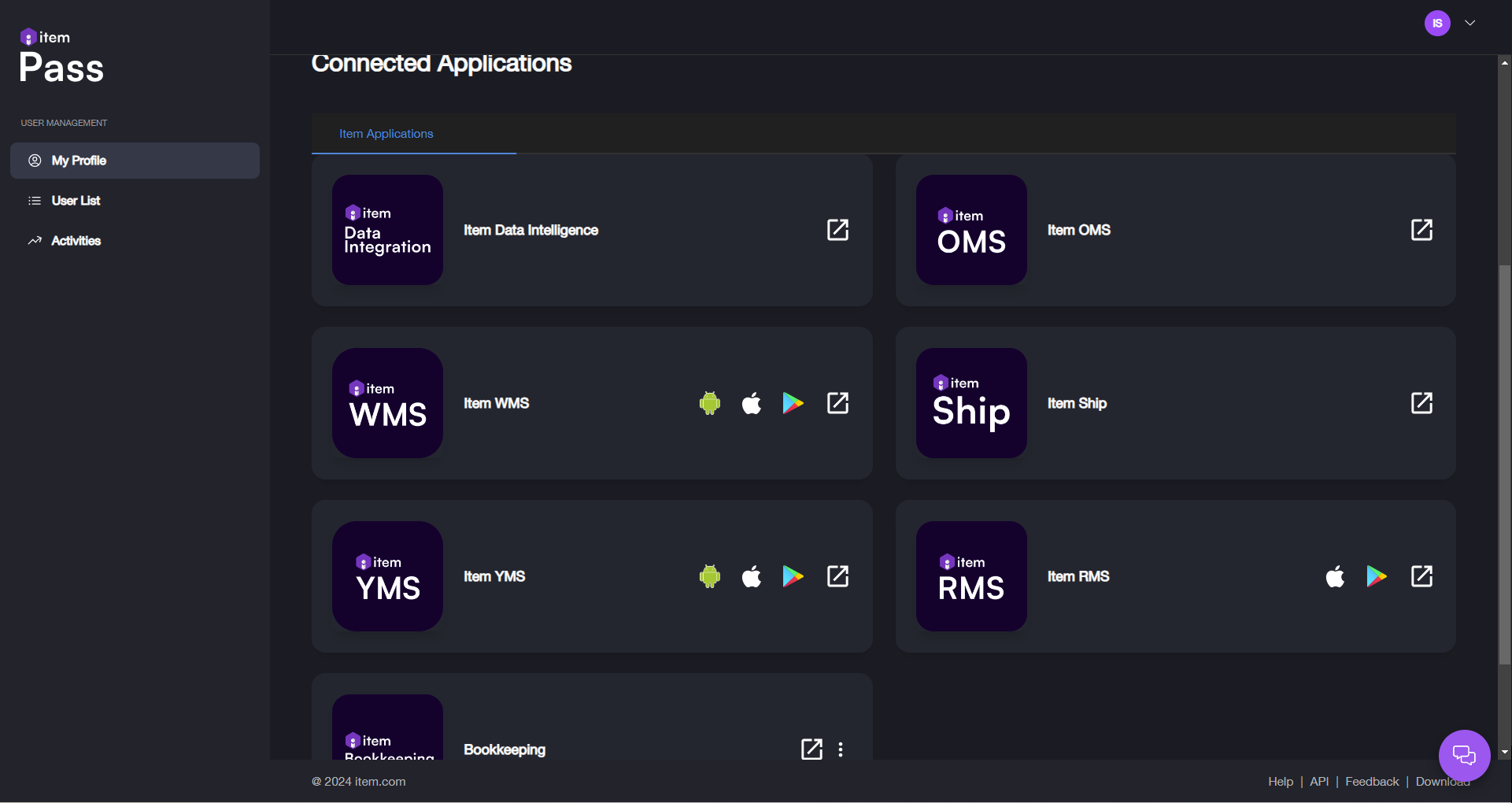The width and height of the screenshot is (1512, 803).
Task: Click Apple icon for Item YMS
Action: (752, 576)
